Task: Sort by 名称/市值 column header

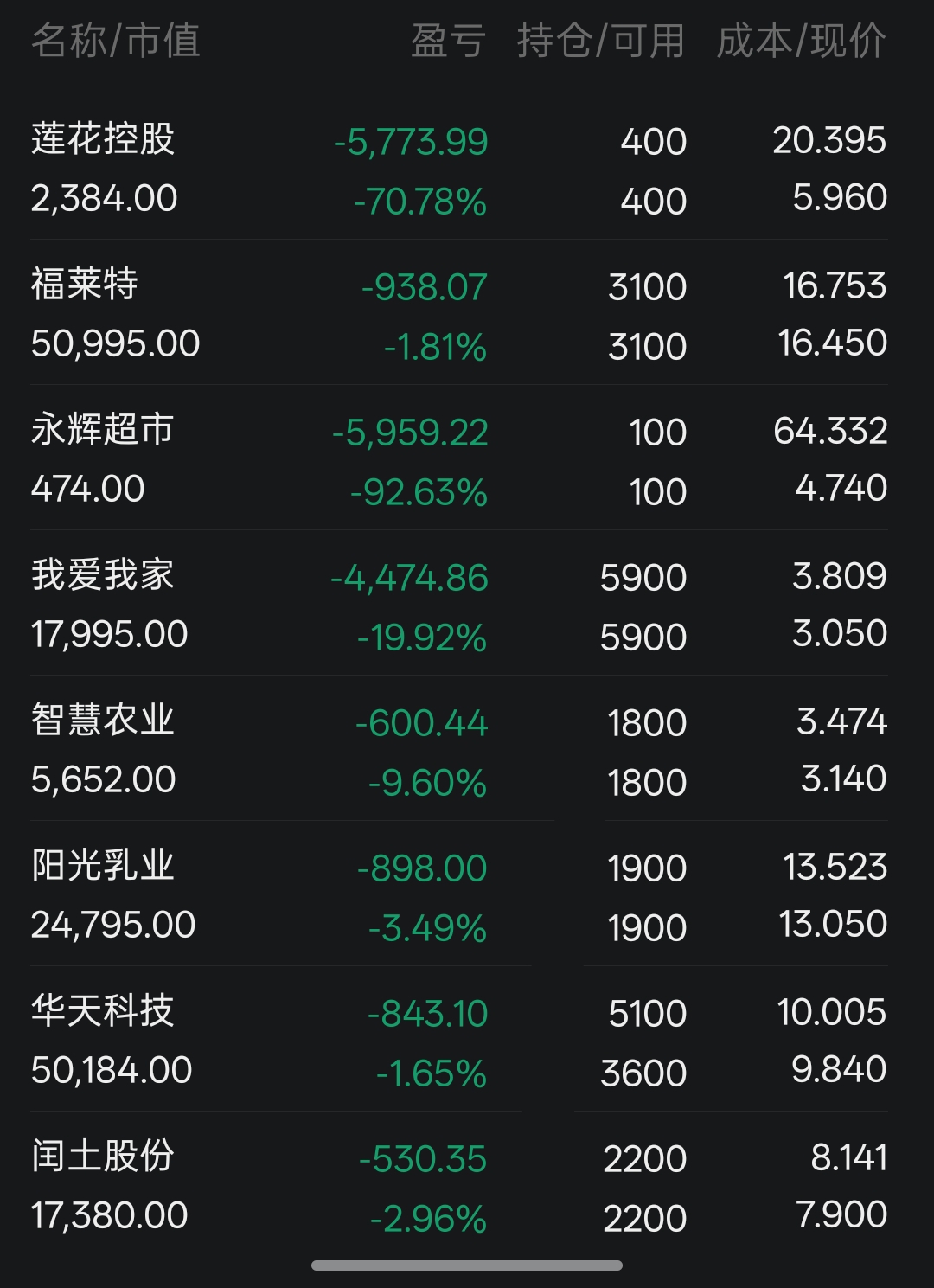Action: pos(116,41)
